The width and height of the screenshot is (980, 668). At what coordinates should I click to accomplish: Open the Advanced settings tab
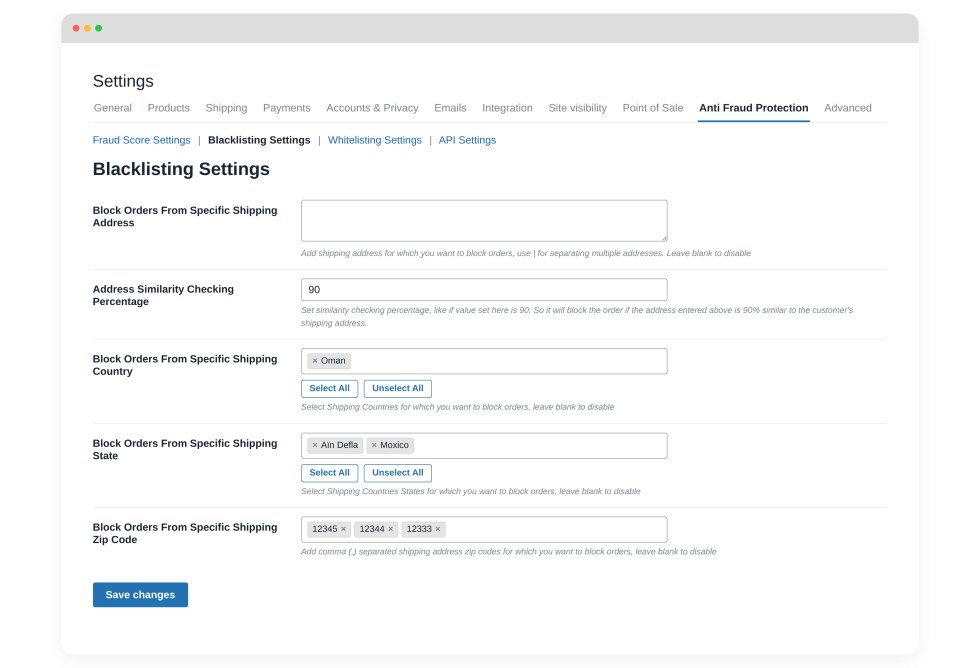848,108
